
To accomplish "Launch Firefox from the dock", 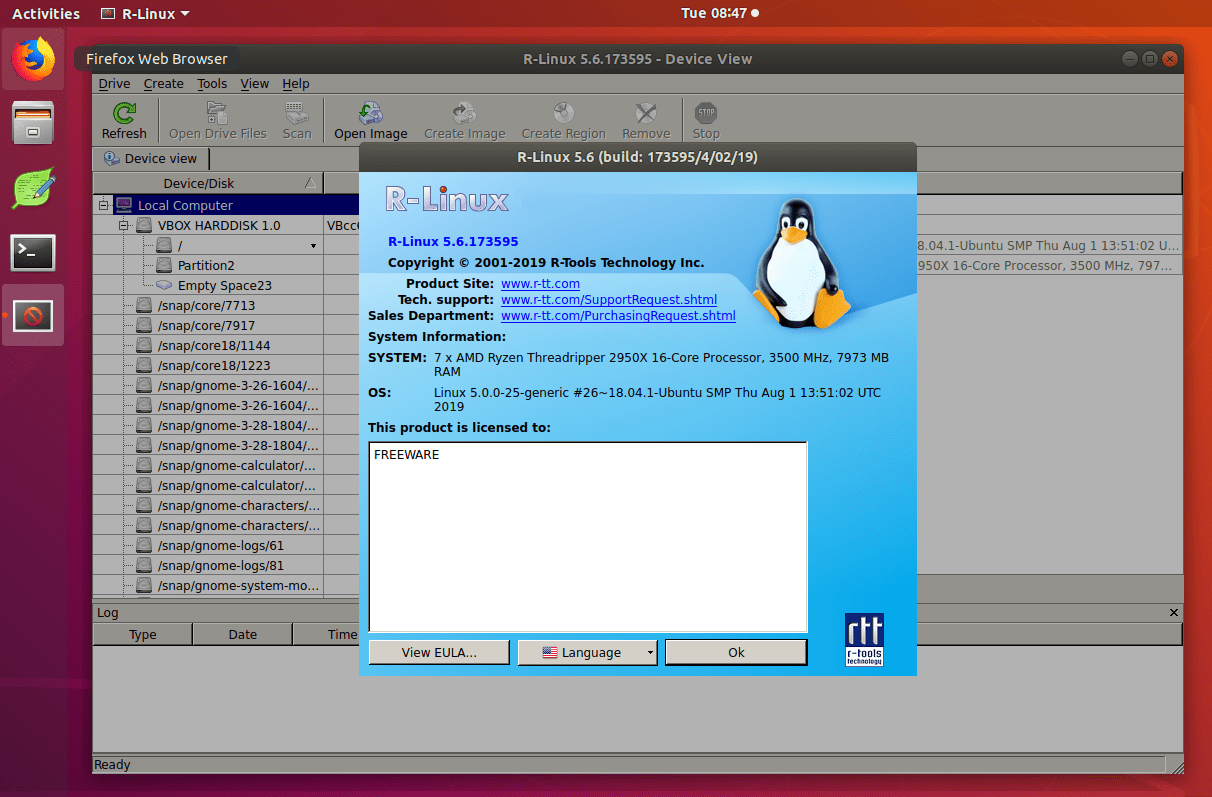I will [33, 59].
